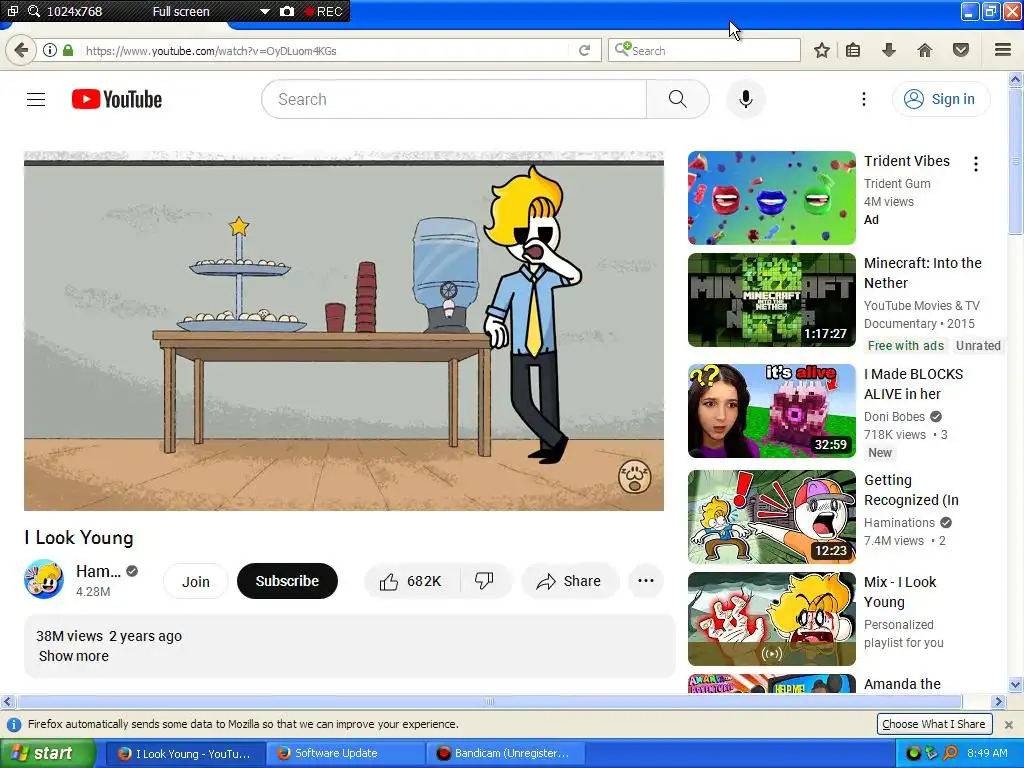
Task: Share the I Look Young video
Action: (569, 581)
